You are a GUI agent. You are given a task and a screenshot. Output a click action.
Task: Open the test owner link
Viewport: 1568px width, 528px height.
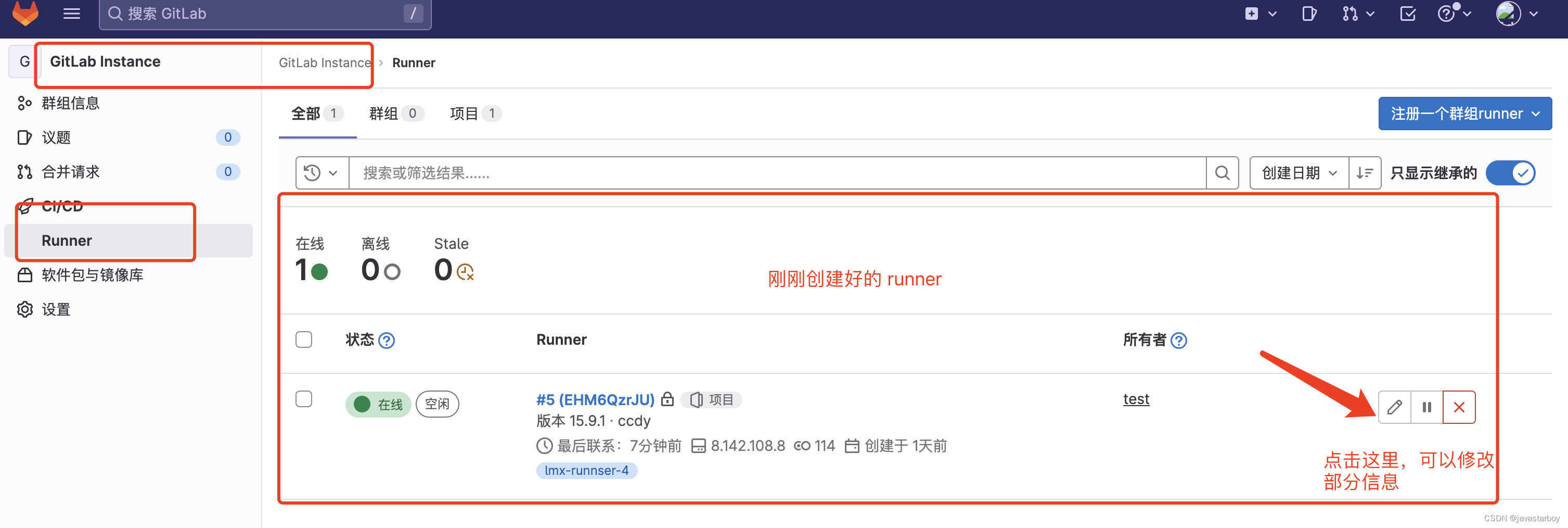pyautogui.click(x=1136, y=399)
